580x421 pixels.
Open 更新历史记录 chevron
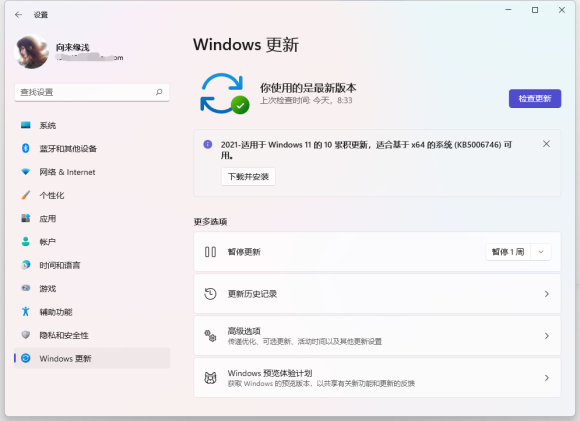547,294
